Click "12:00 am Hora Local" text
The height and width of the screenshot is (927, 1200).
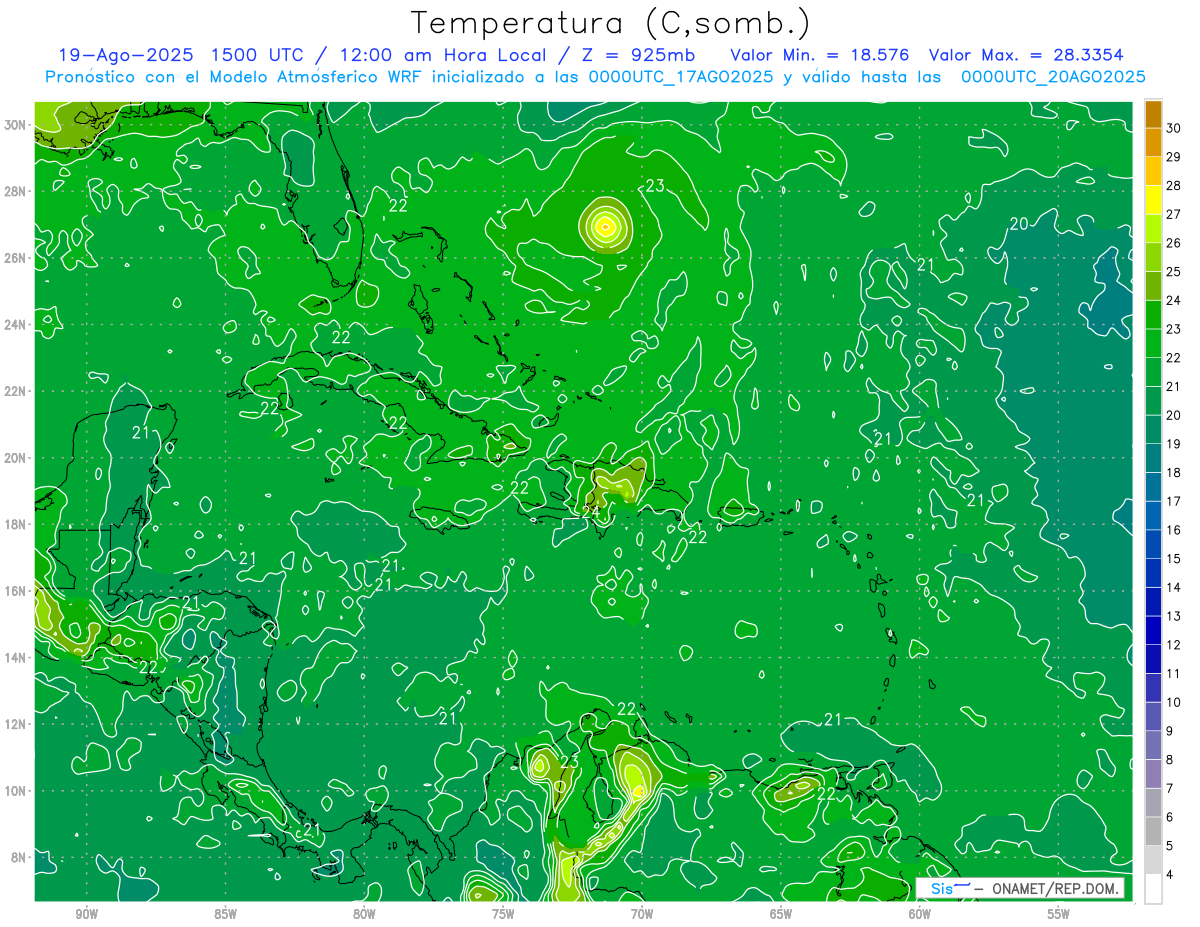click(x=440, y=55)
